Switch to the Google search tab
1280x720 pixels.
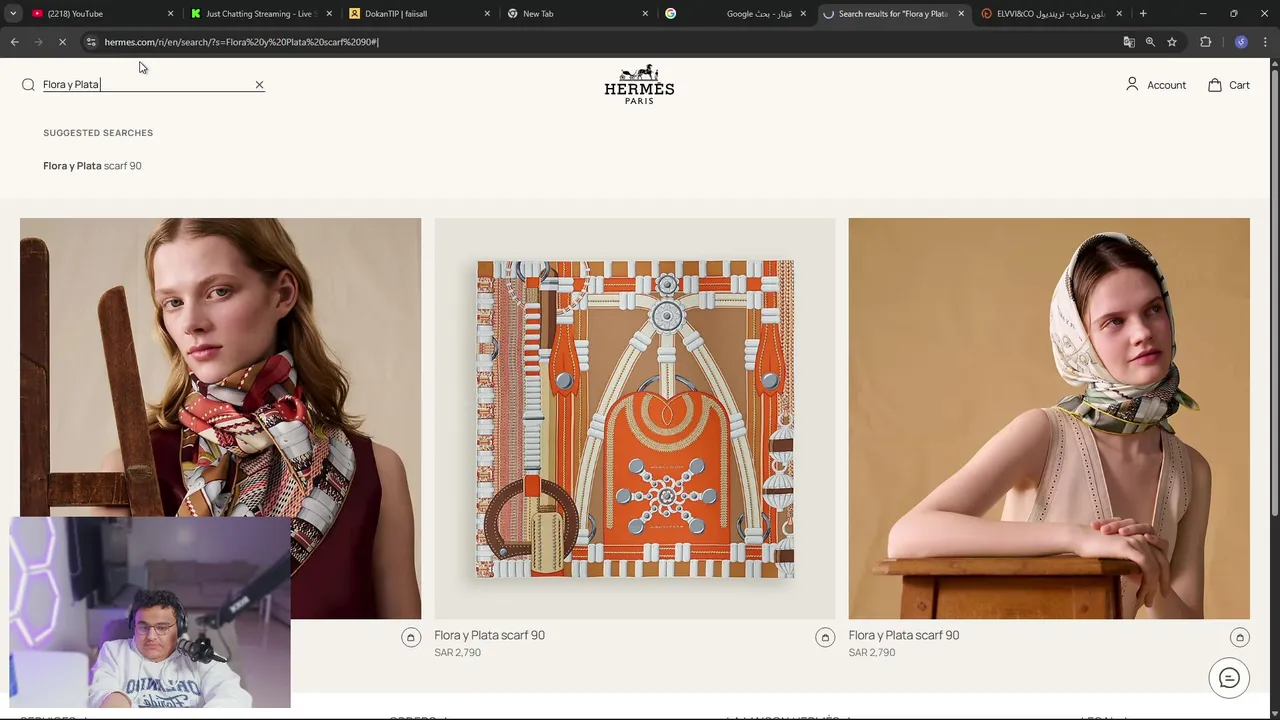click(x=735, y=14)
